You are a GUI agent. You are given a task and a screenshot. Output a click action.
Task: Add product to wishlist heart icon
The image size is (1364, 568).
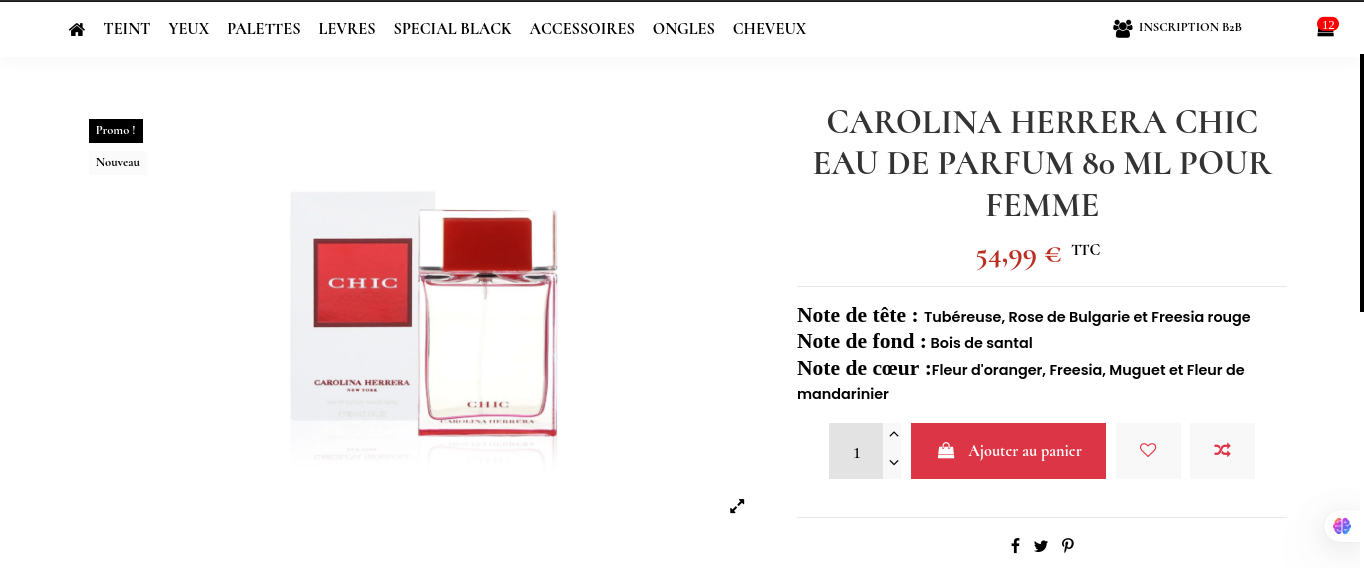(x=1148, y=451)
